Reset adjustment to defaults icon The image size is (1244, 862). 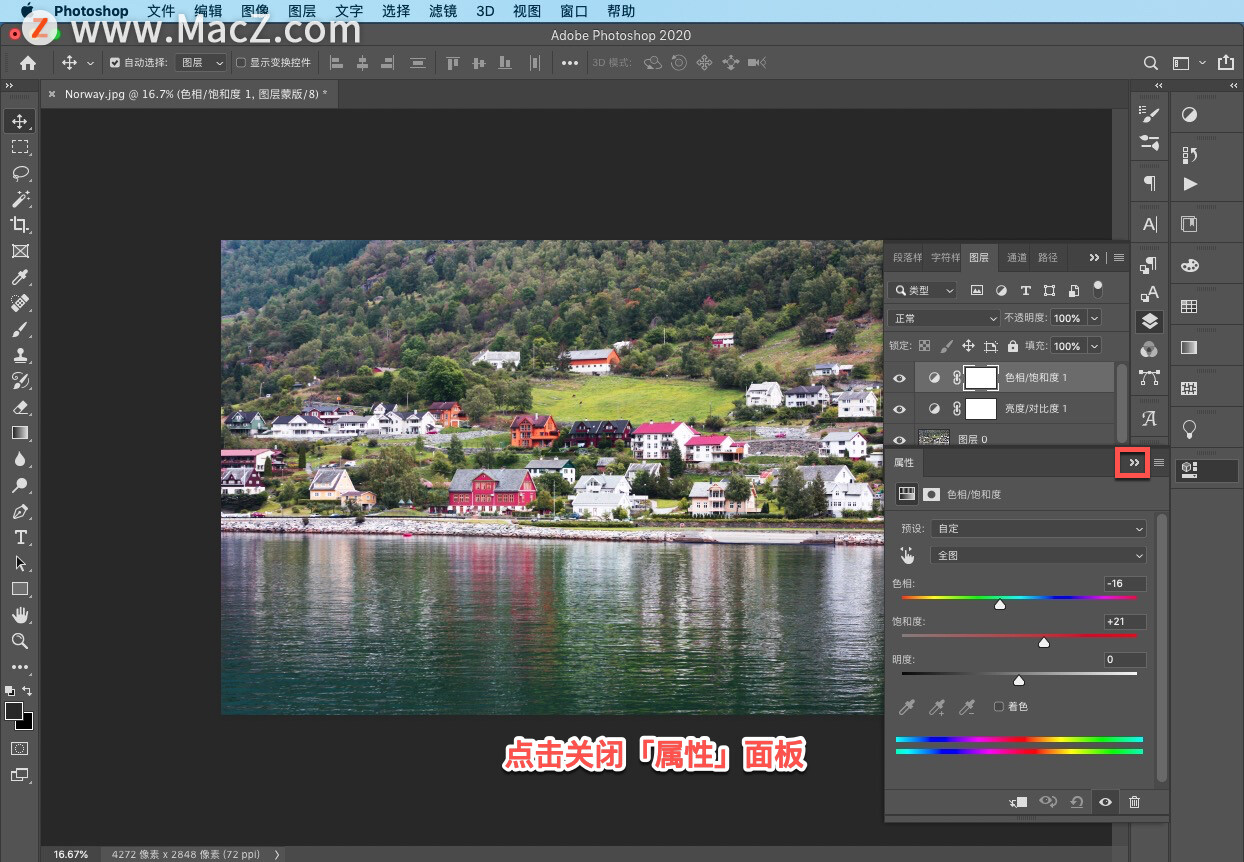click(1076, 802)
